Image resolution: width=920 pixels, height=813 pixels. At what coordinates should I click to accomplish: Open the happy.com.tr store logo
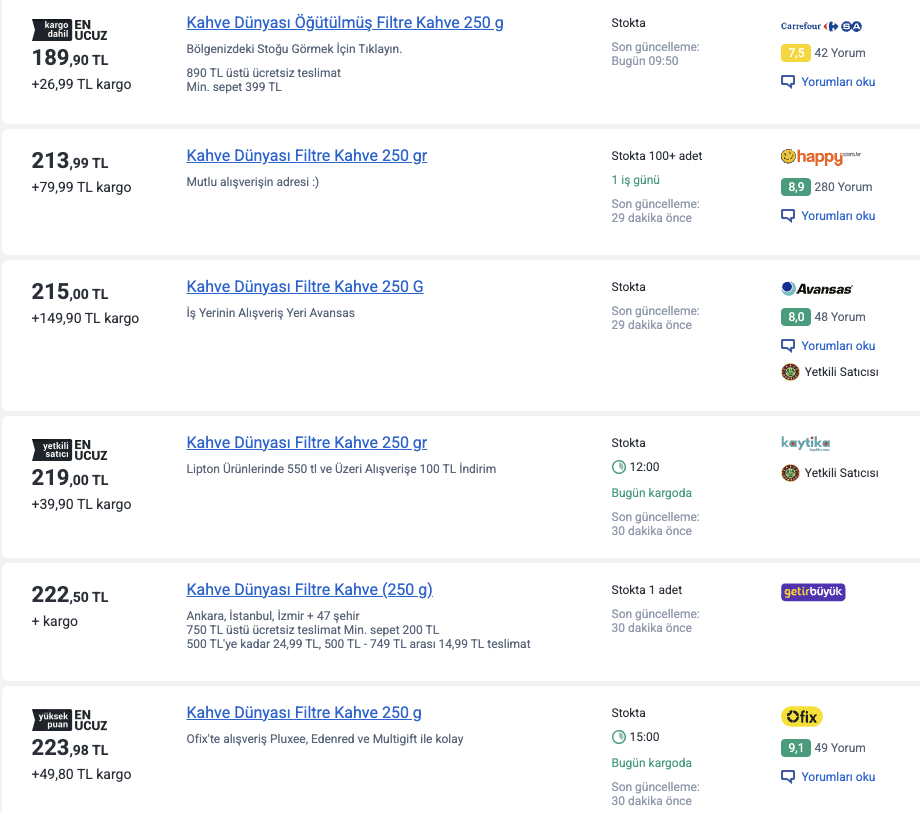coord(820,157)
